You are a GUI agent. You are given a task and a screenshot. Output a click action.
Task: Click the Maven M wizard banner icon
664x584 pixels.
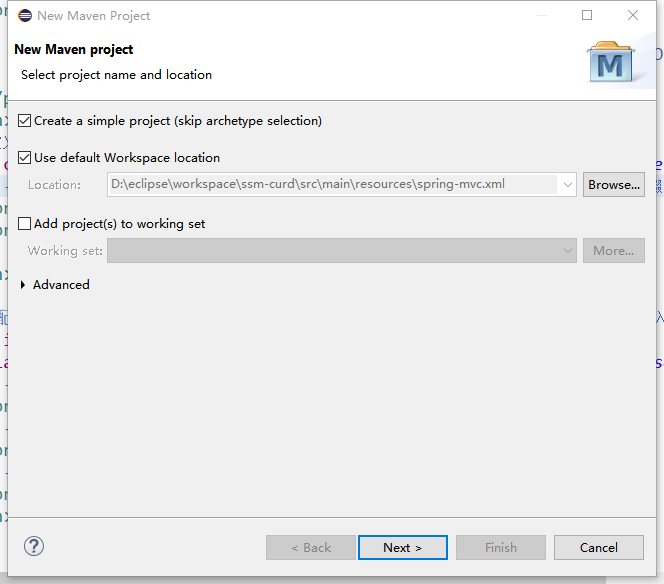point(610,64)
